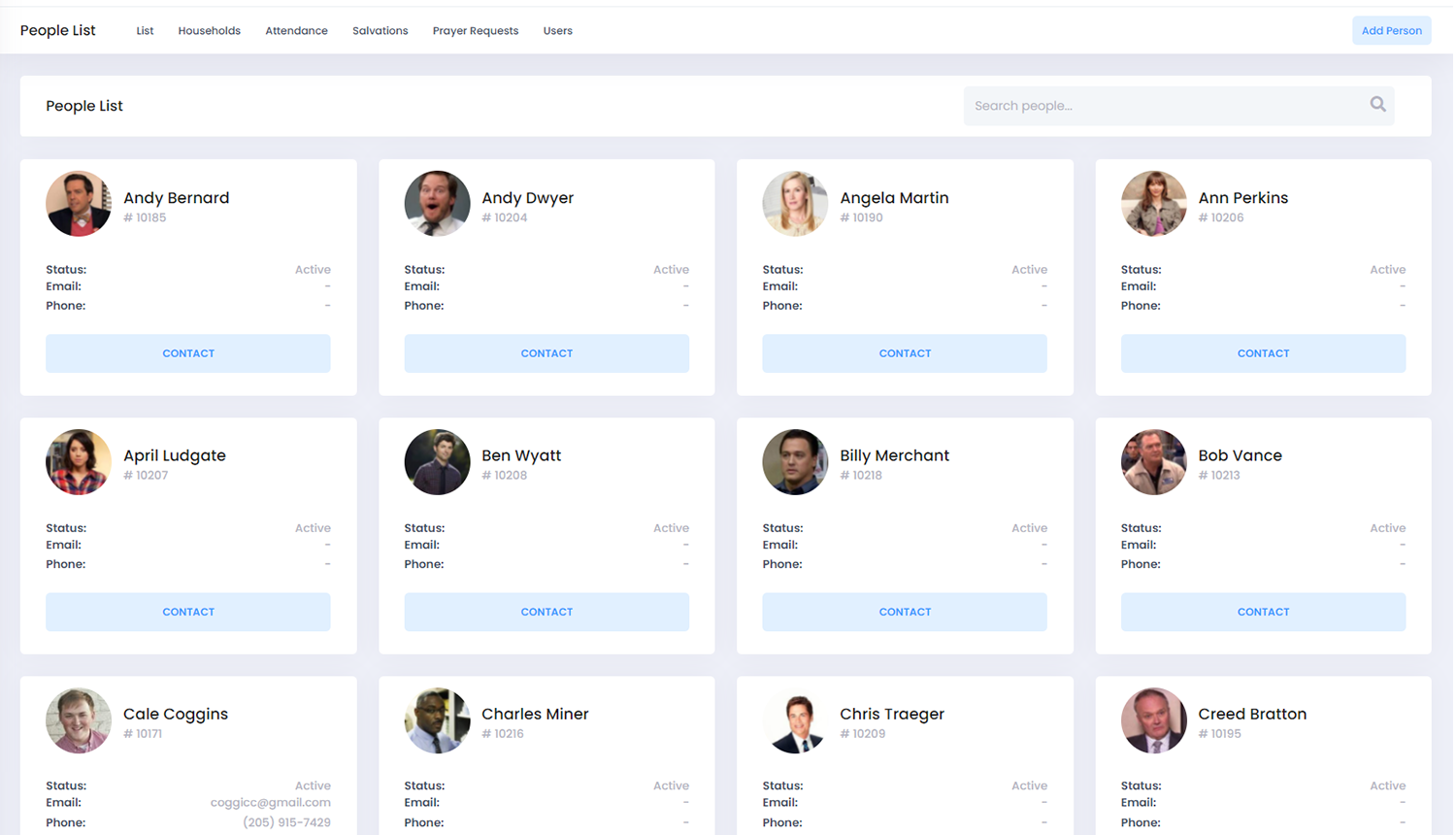The height and width of the screenshot is (835, 1456).
Task: Open Cale Coggins' avatar
Action: (x=79, y=720)
